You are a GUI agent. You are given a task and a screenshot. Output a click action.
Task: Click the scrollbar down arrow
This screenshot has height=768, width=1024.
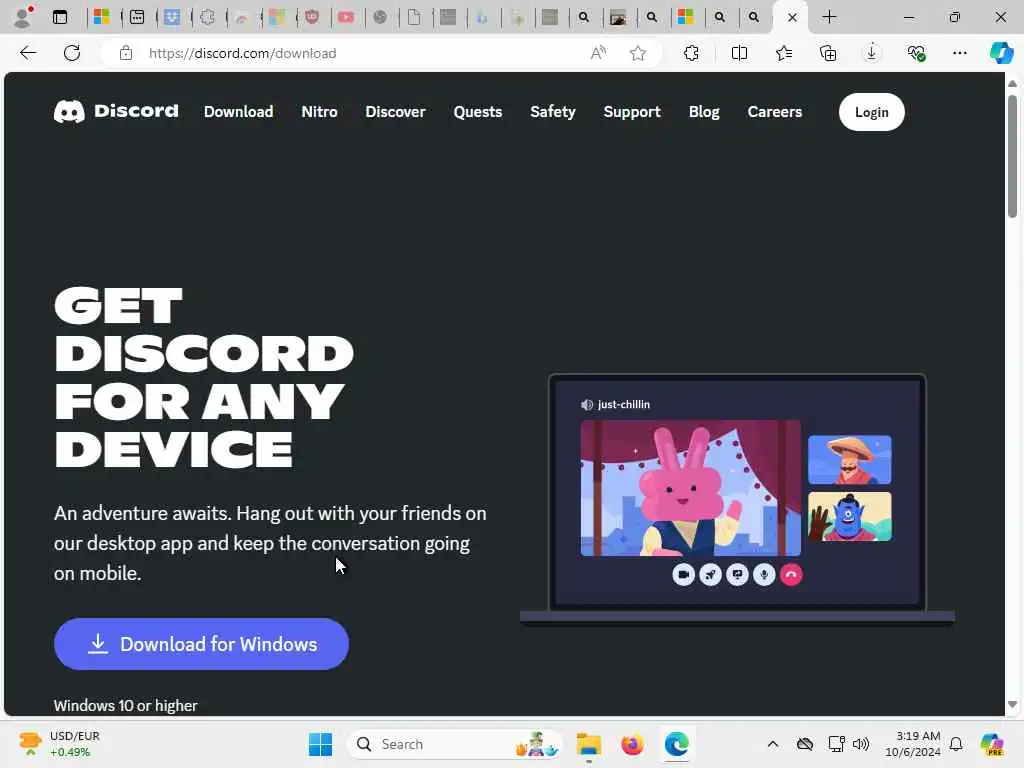[1012, 705]
